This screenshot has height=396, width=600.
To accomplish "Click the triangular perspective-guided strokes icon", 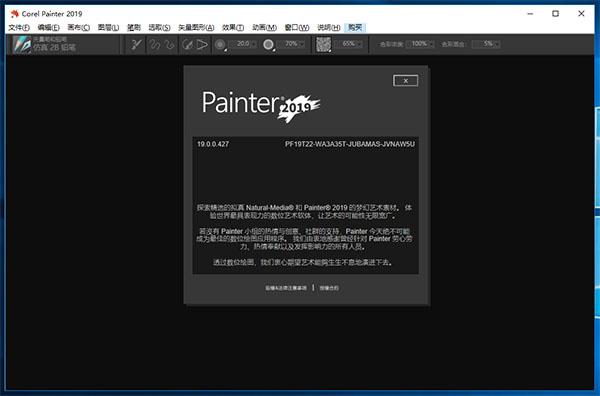I will click(202, 45).
